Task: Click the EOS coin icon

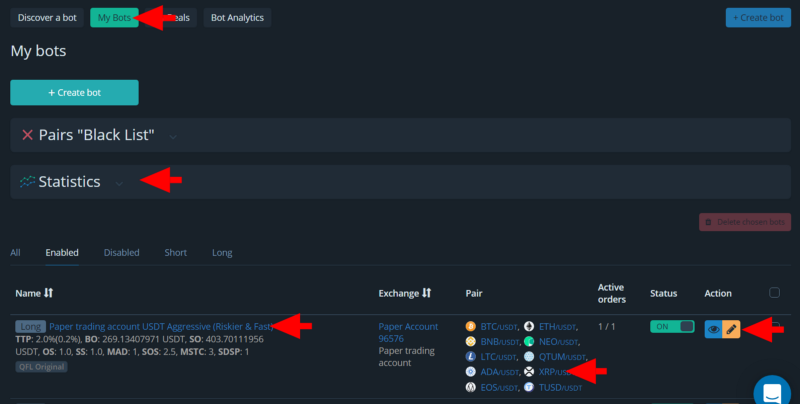Action: coord(470,387)
